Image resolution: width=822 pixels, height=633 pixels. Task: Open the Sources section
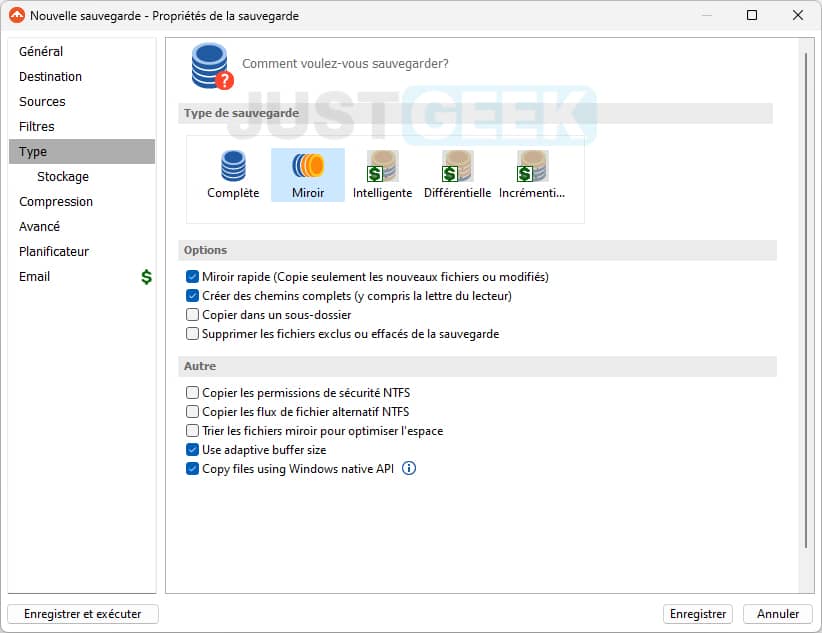(82, 101)
